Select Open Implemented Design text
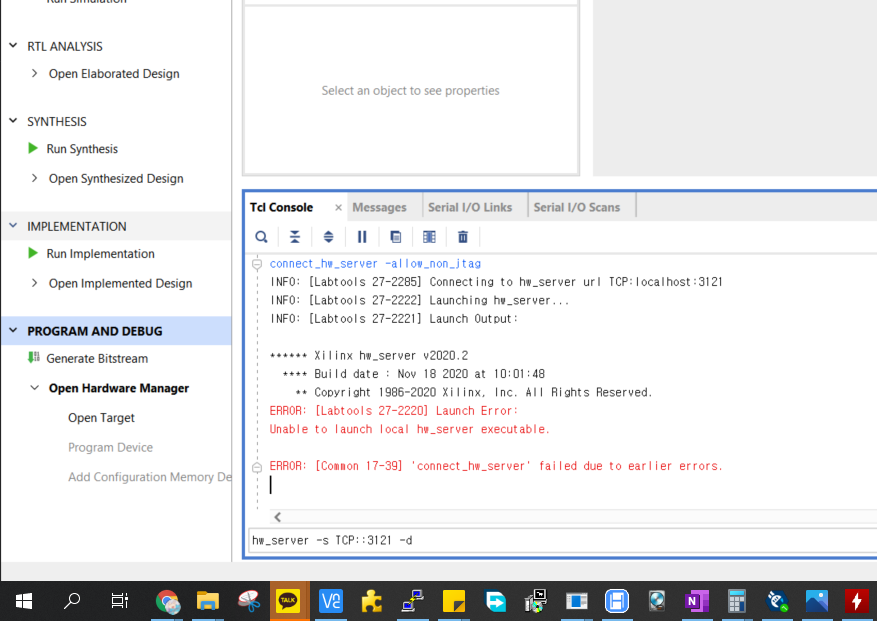877x621 pixels. tap(120, 283)
